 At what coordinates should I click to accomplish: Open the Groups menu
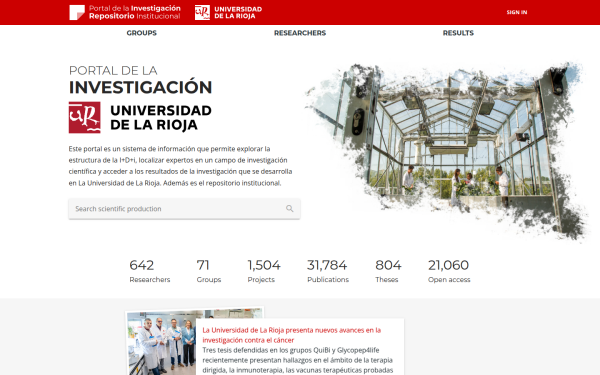click(142, 33)
